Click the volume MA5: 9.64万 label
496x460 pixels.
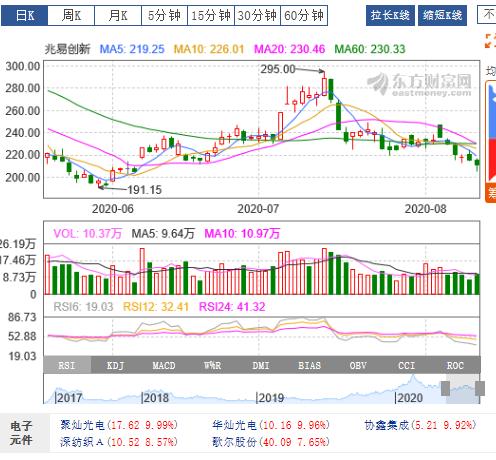point(163,233)
